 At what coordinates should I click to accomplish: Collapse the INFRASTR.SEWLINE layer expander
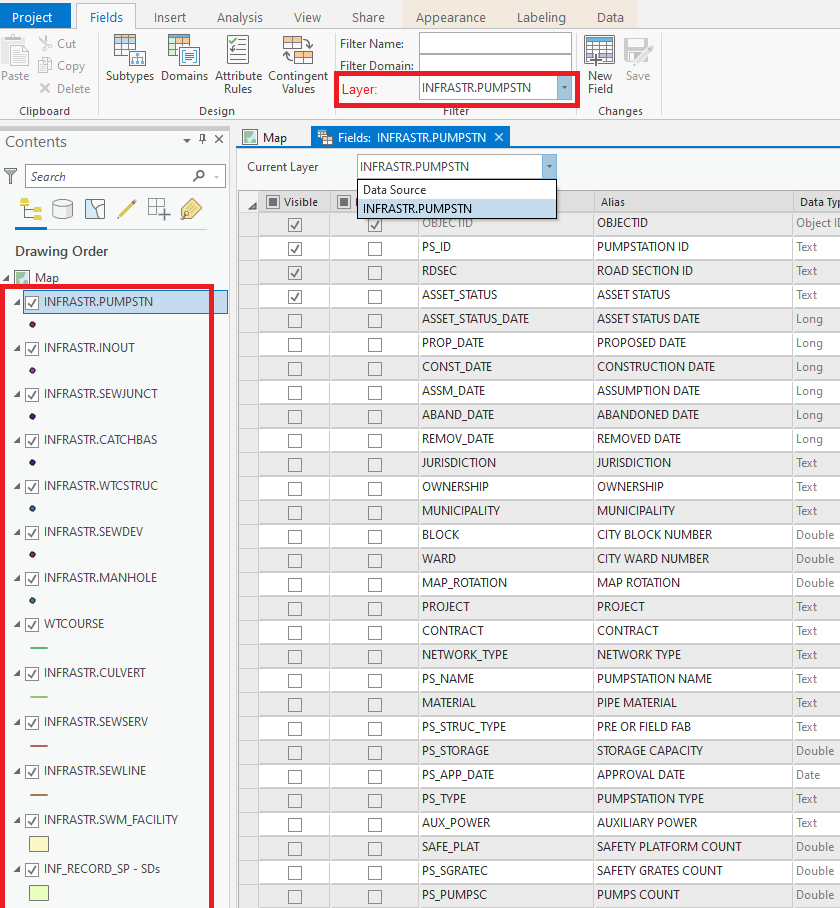[18, 771]
